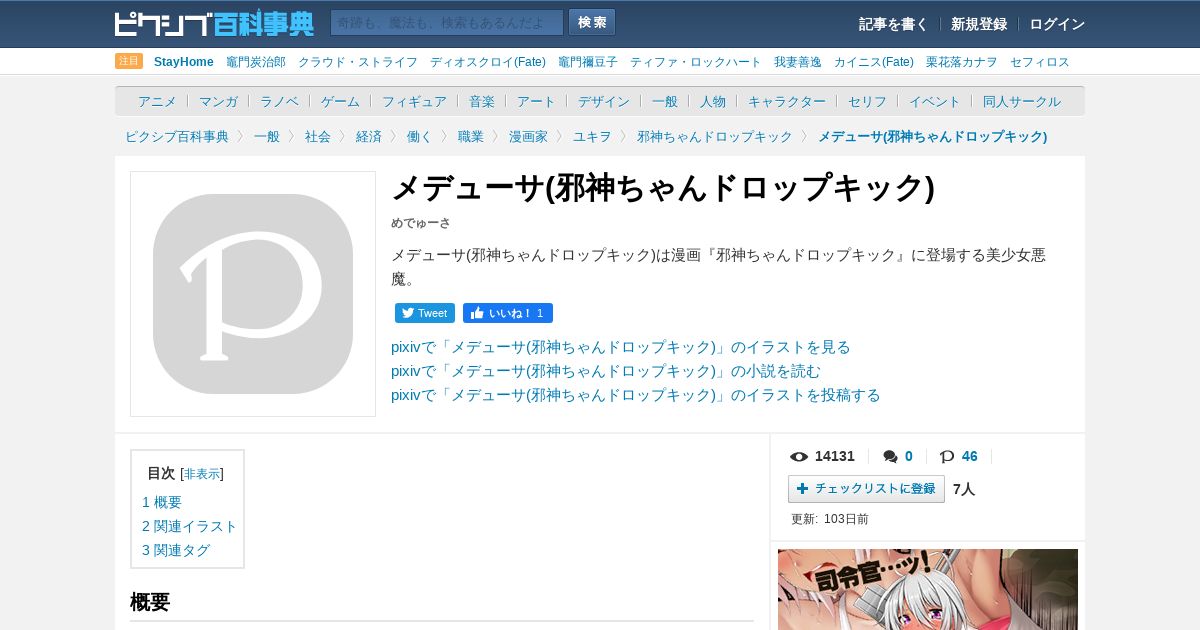1200x630 pixels.
Task: Open StayHome trending tag
Action: coord(184,62)
